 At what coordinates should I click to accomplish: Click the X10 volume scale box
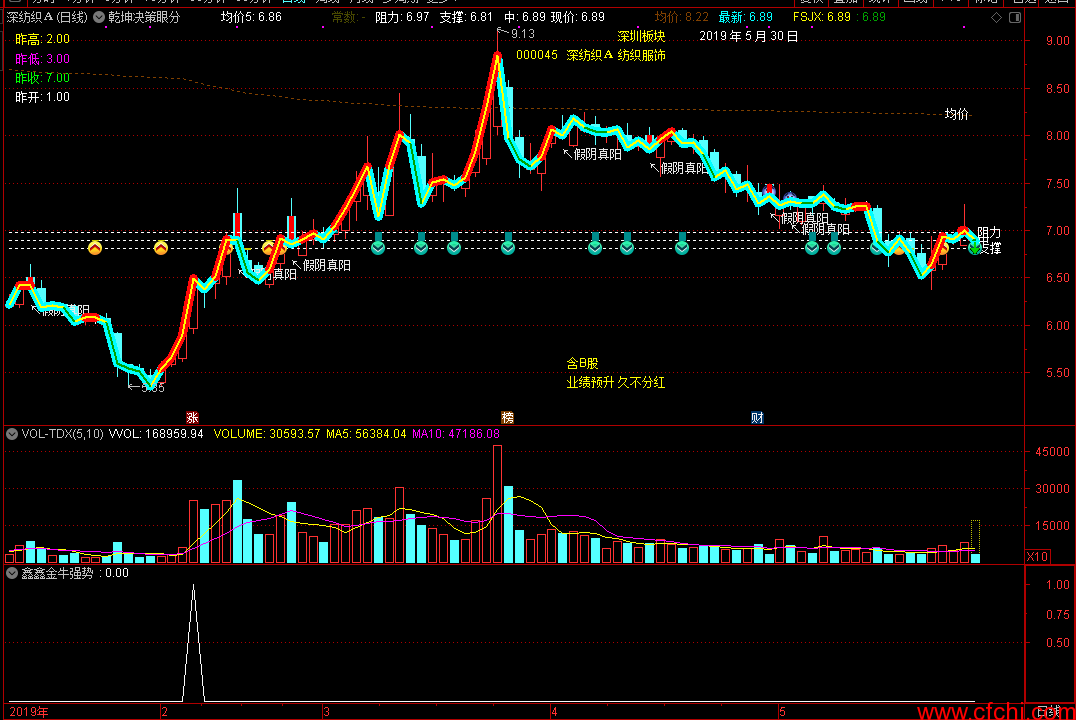pos(1037,557)
